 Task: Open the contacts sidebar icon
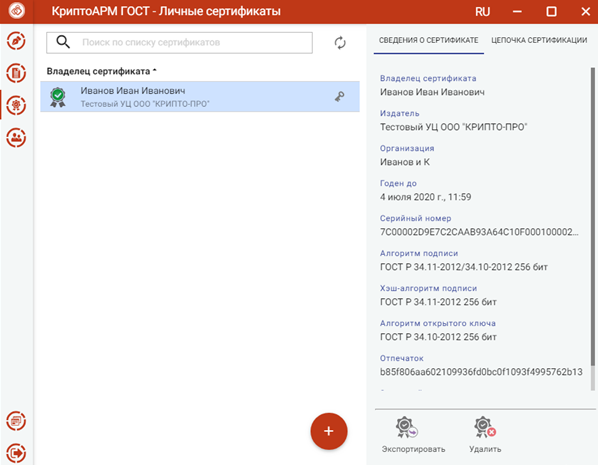click(16, 137)
